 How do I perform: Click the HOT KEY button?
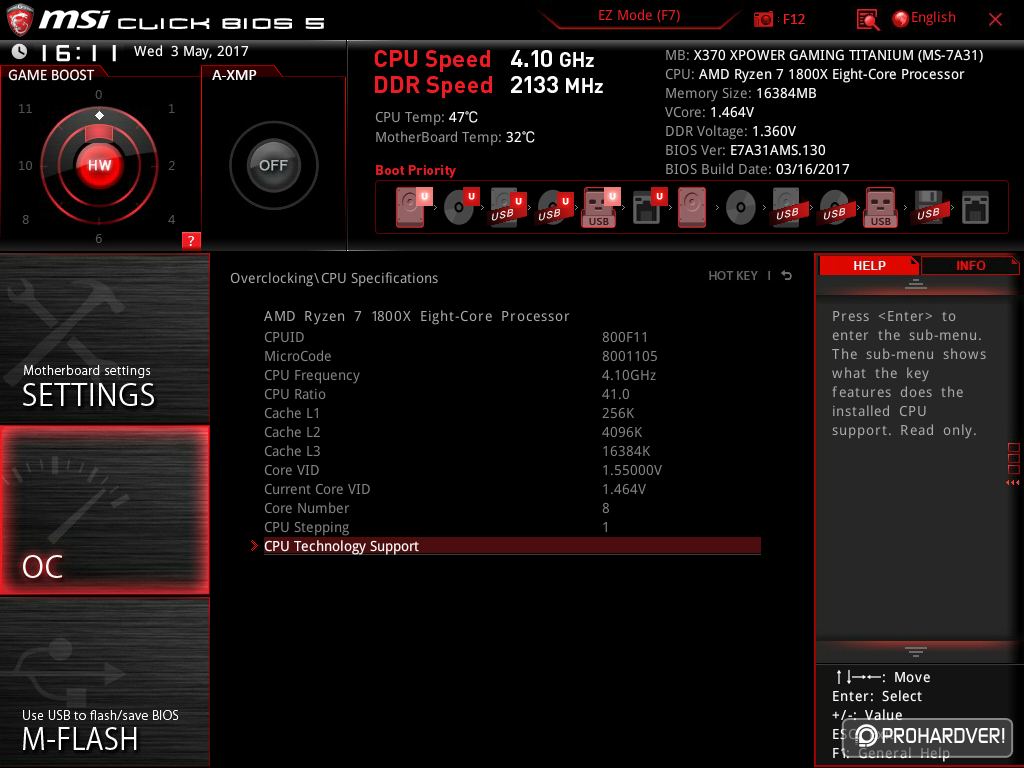pyautogui.click(x=733, y=276)
